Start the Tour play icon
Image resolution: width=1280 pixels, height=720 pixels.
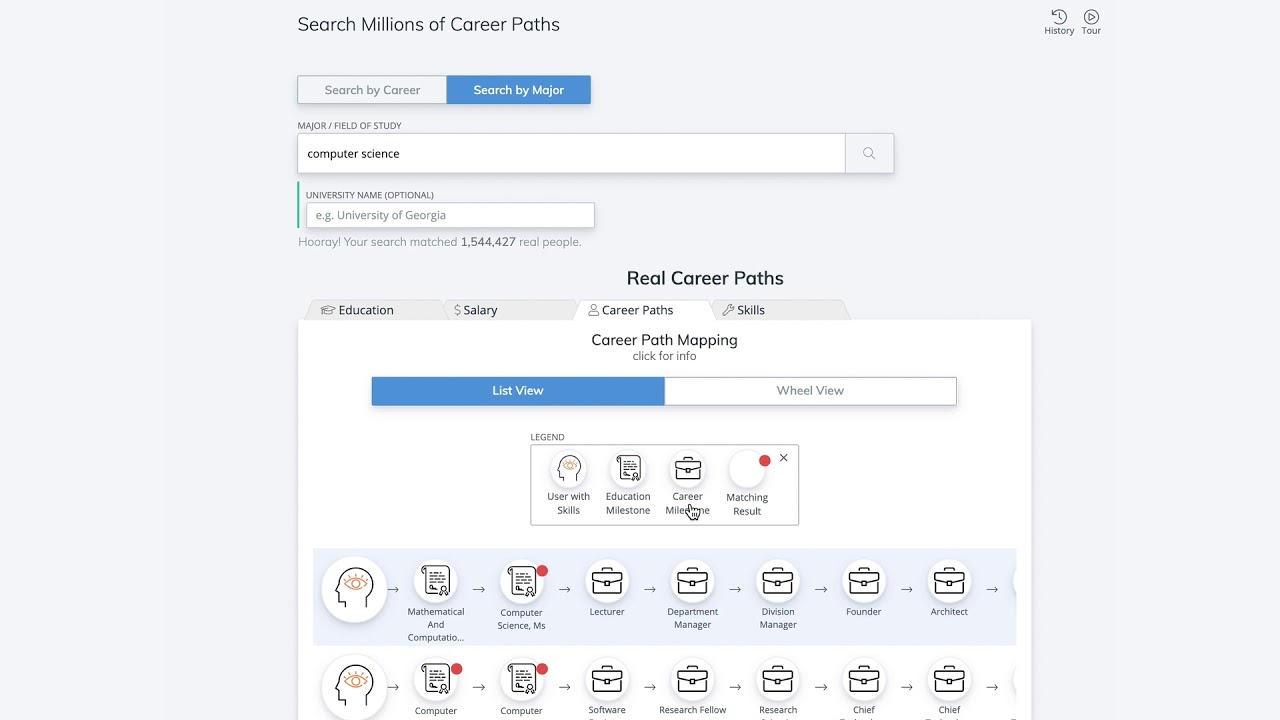[1091, 17]
